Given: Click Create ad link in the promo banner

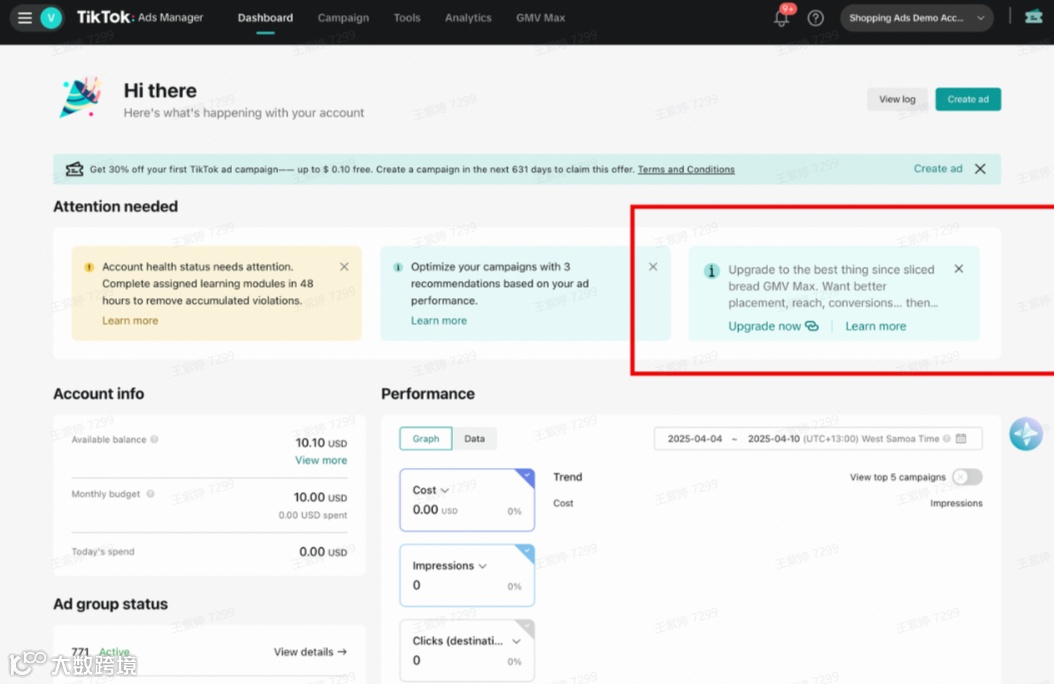Looking at the screenshot, I should 938,169.
